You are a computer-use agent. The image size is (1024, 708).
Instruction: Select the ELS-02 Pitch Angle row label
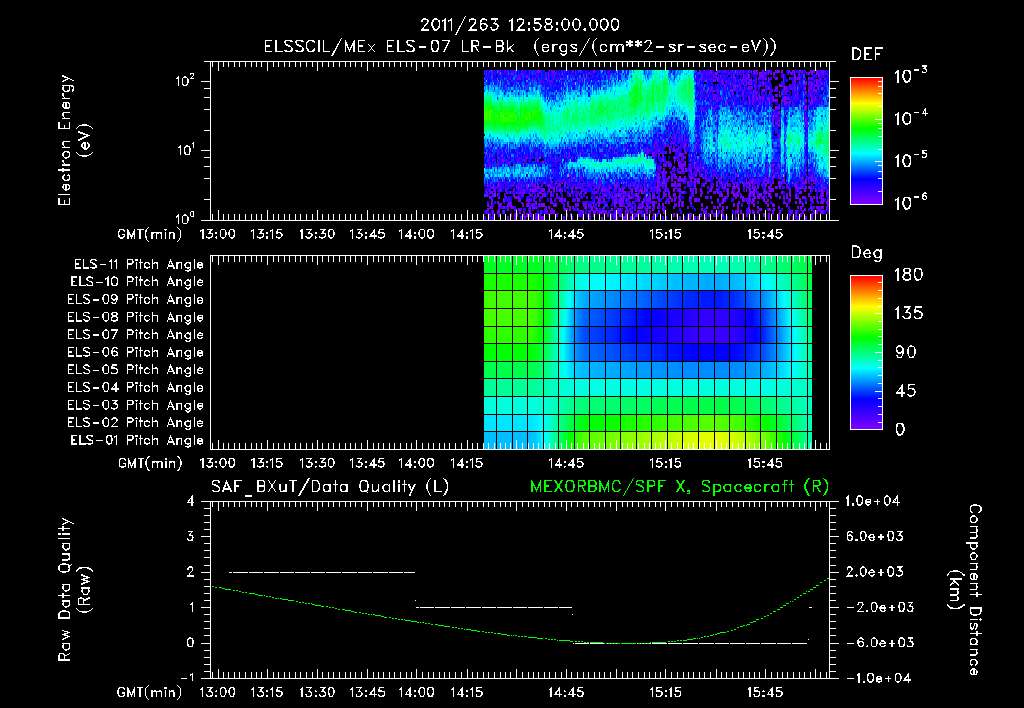point(135,423)
